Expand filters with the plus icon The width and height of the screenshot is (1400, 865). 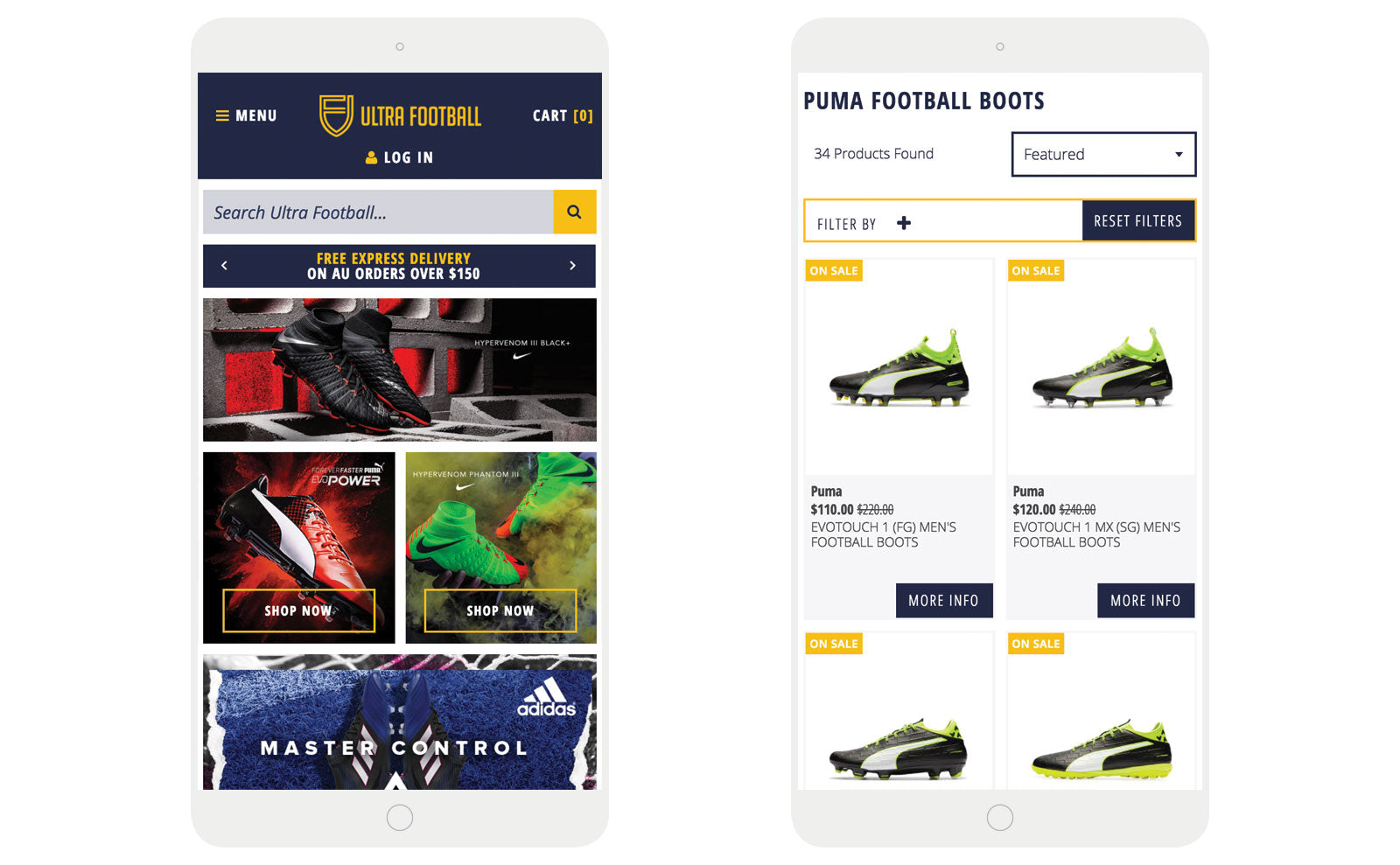pos(904,223)
